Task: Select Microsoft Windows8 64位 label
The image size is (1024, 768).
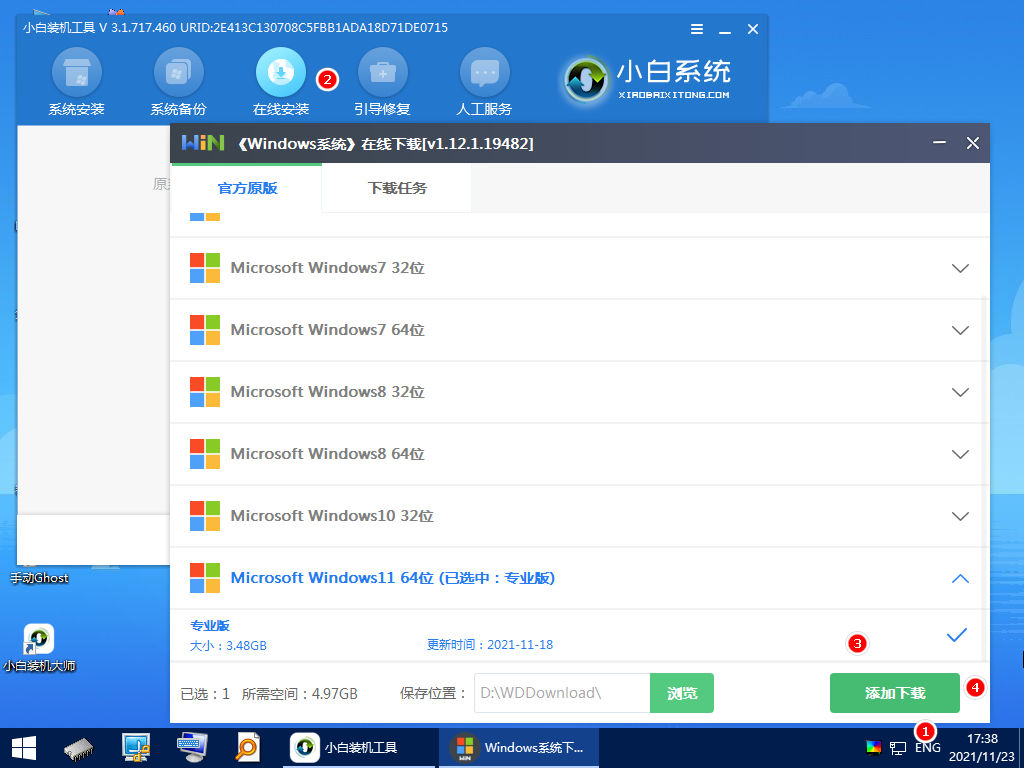Action: coord(327,454)
